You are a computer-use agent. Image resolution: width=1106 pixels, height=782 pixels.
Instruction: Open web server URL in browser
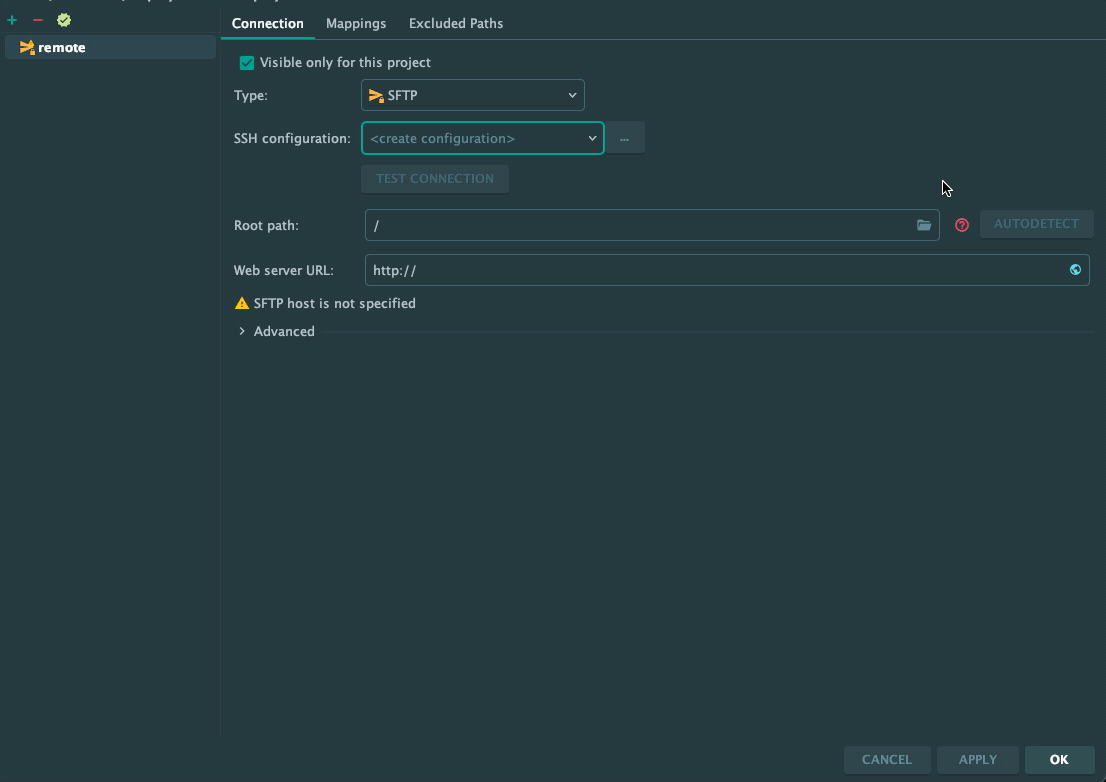click(1075, 269)
